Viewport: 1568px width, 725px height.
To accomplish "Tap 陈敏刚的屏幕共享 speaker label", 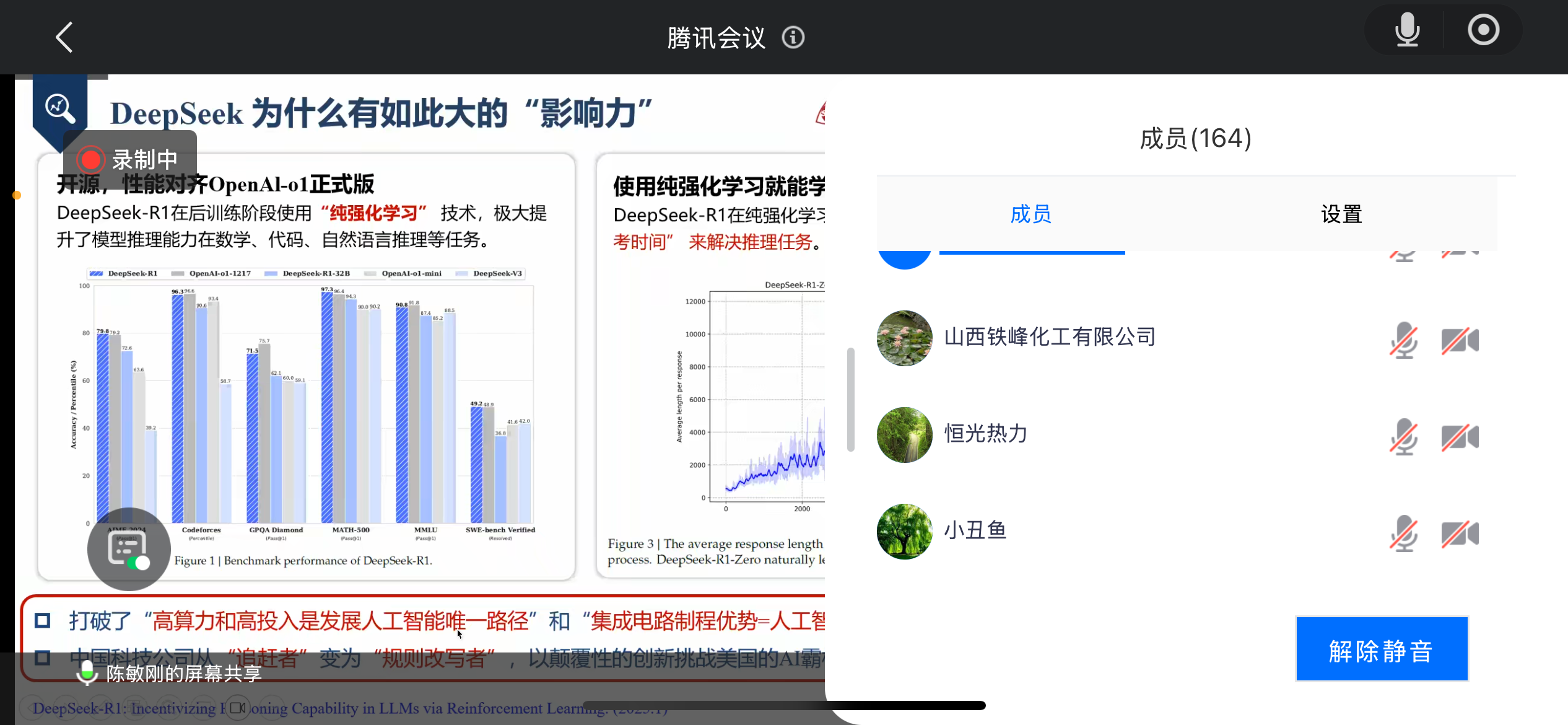I will [x=183, y=674].
